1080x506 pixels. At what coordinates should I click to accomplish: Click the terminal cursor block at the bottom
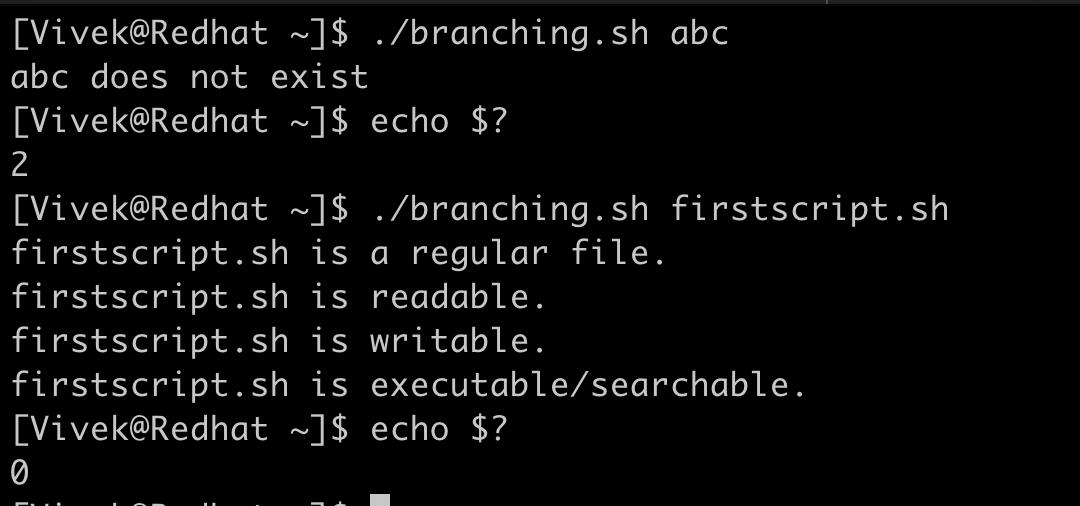(379, 500)
